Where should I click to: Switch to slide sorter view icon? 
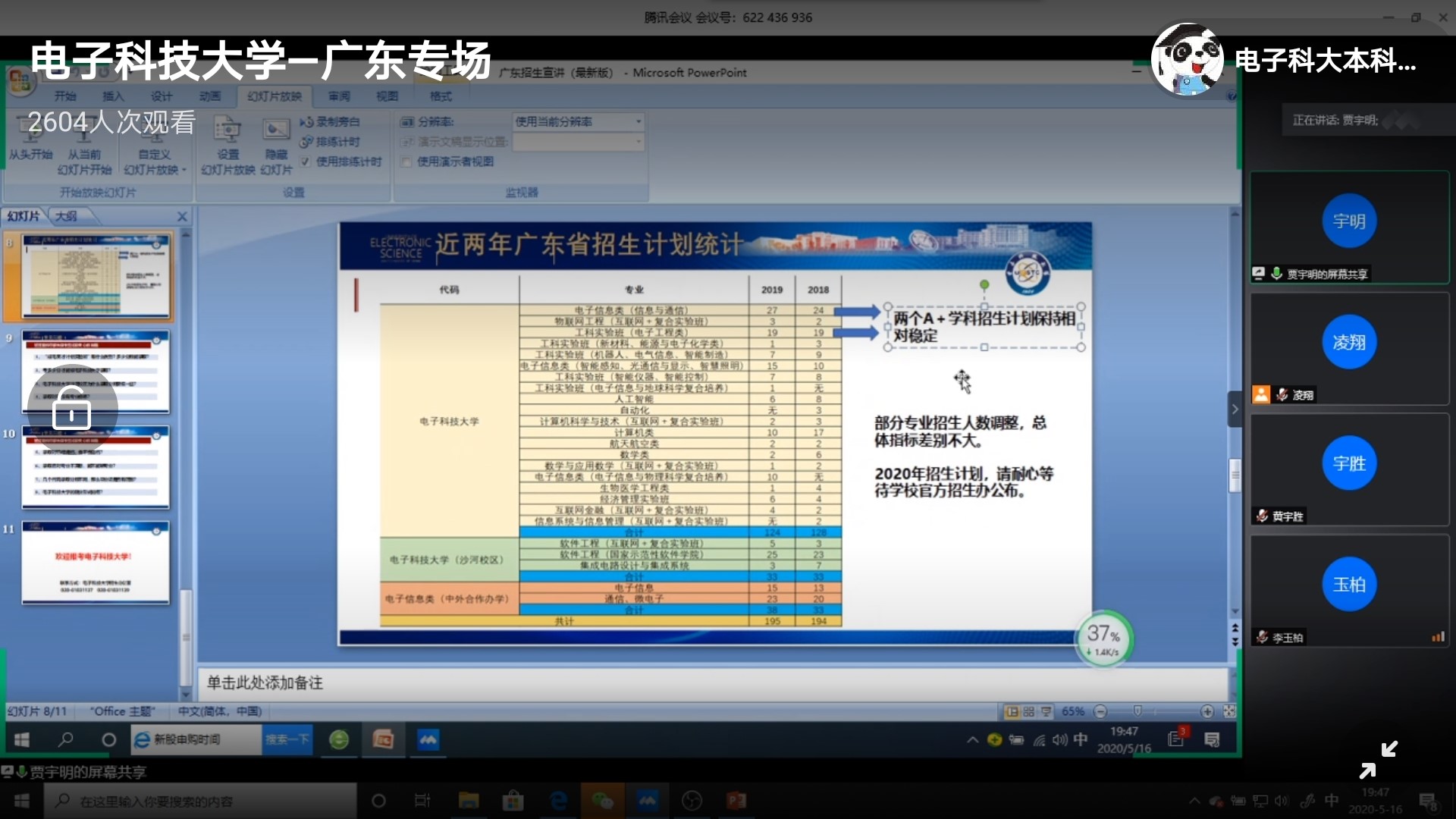pyautogui.click(x=1028, y=711)
